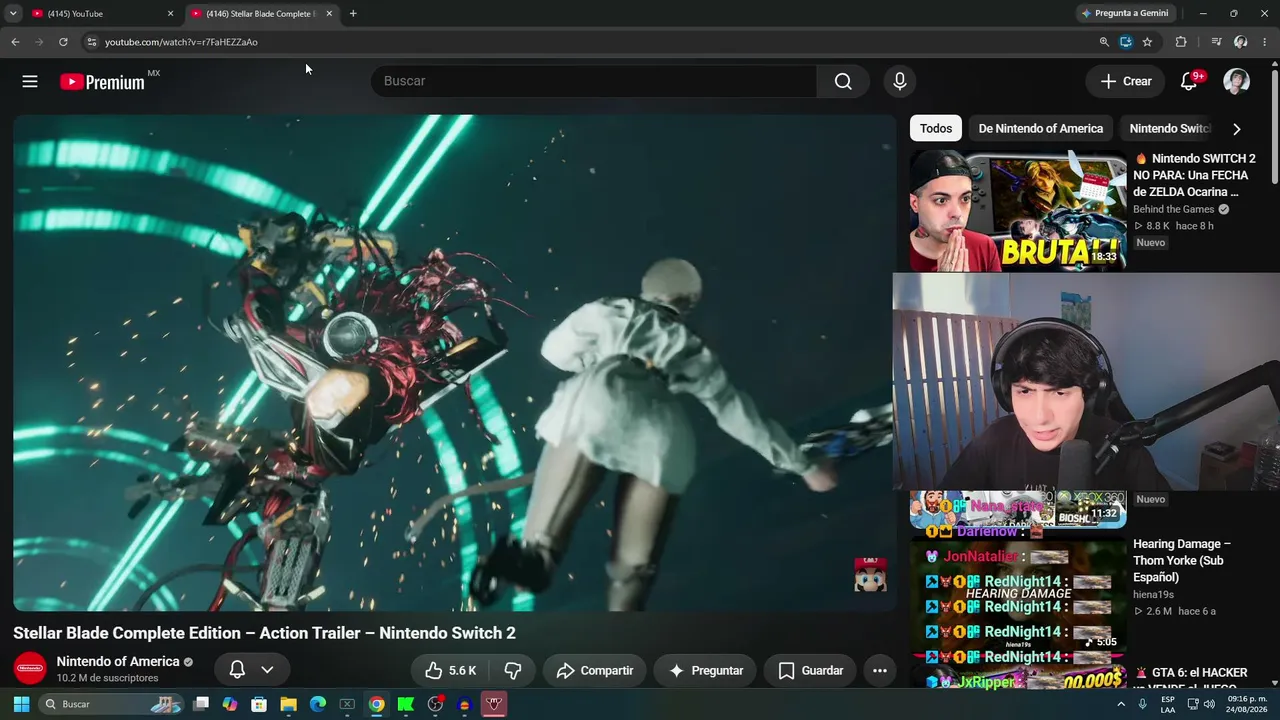1280x720 pixels.
Task: Open Nintendo of America channel avatar
Action: (x=30, y=669)
